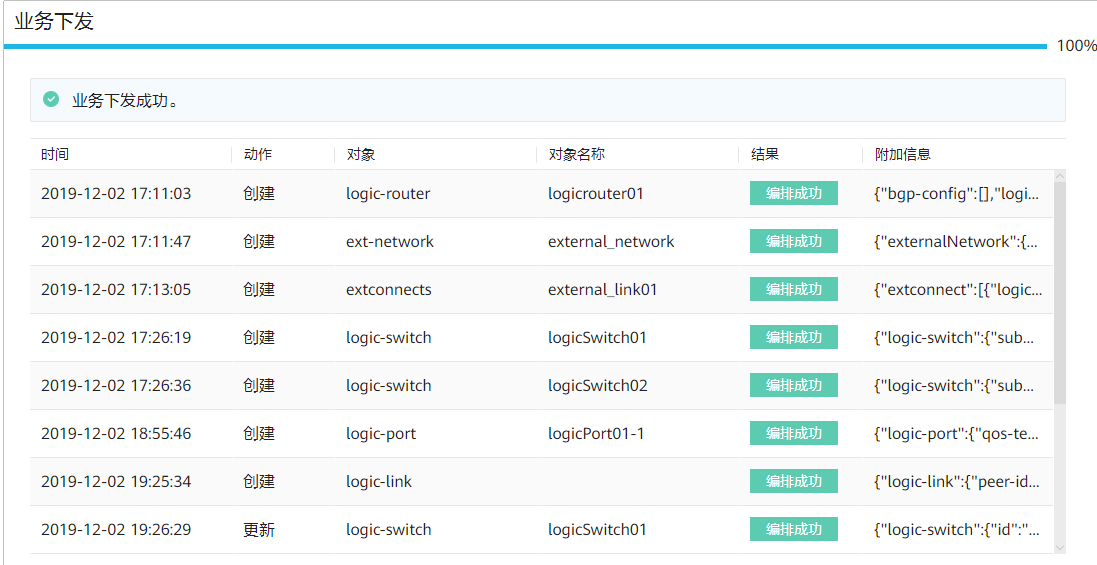Click 编排成功 badge for logicPort01-1
The height and width of the screenshot is (565, 1097).
point(793,433)
